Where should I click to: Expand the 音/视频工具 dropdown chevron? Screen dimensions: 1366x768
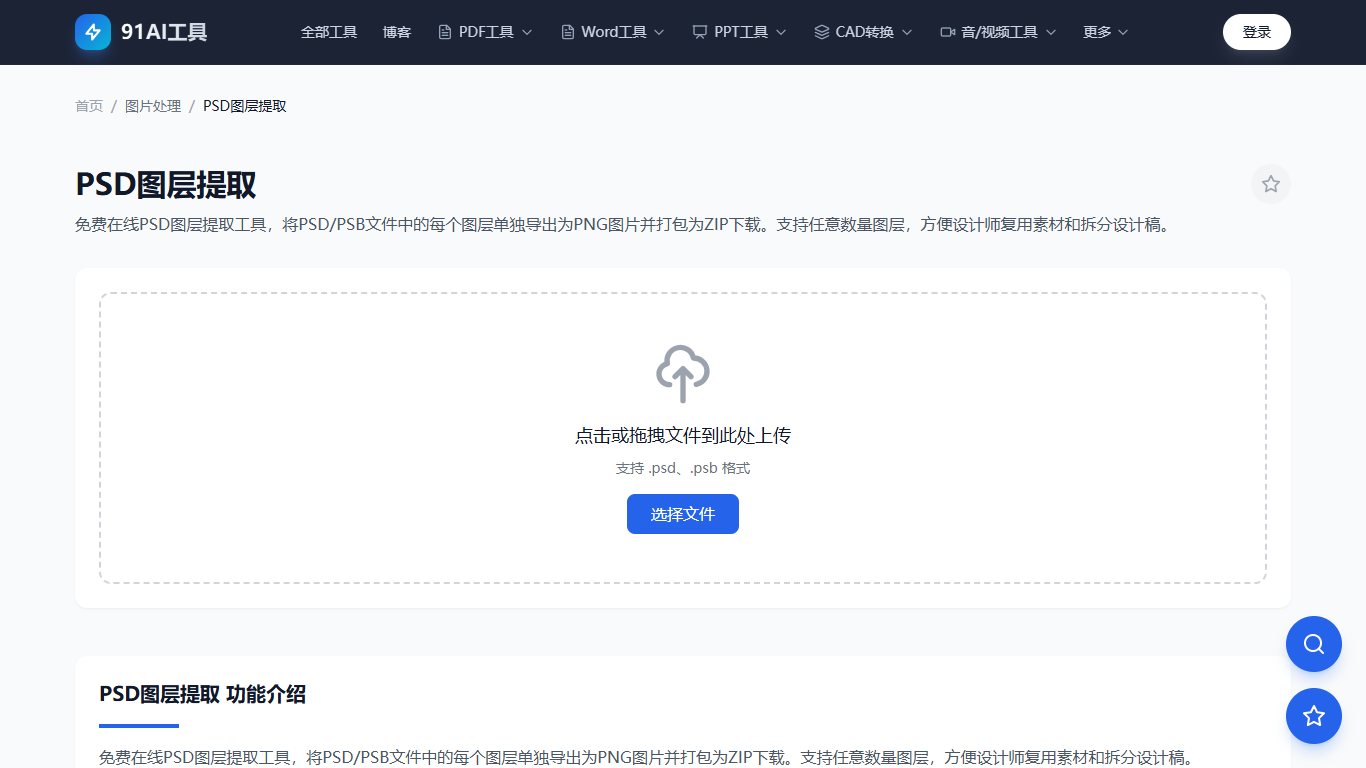tap(1051, 32)
